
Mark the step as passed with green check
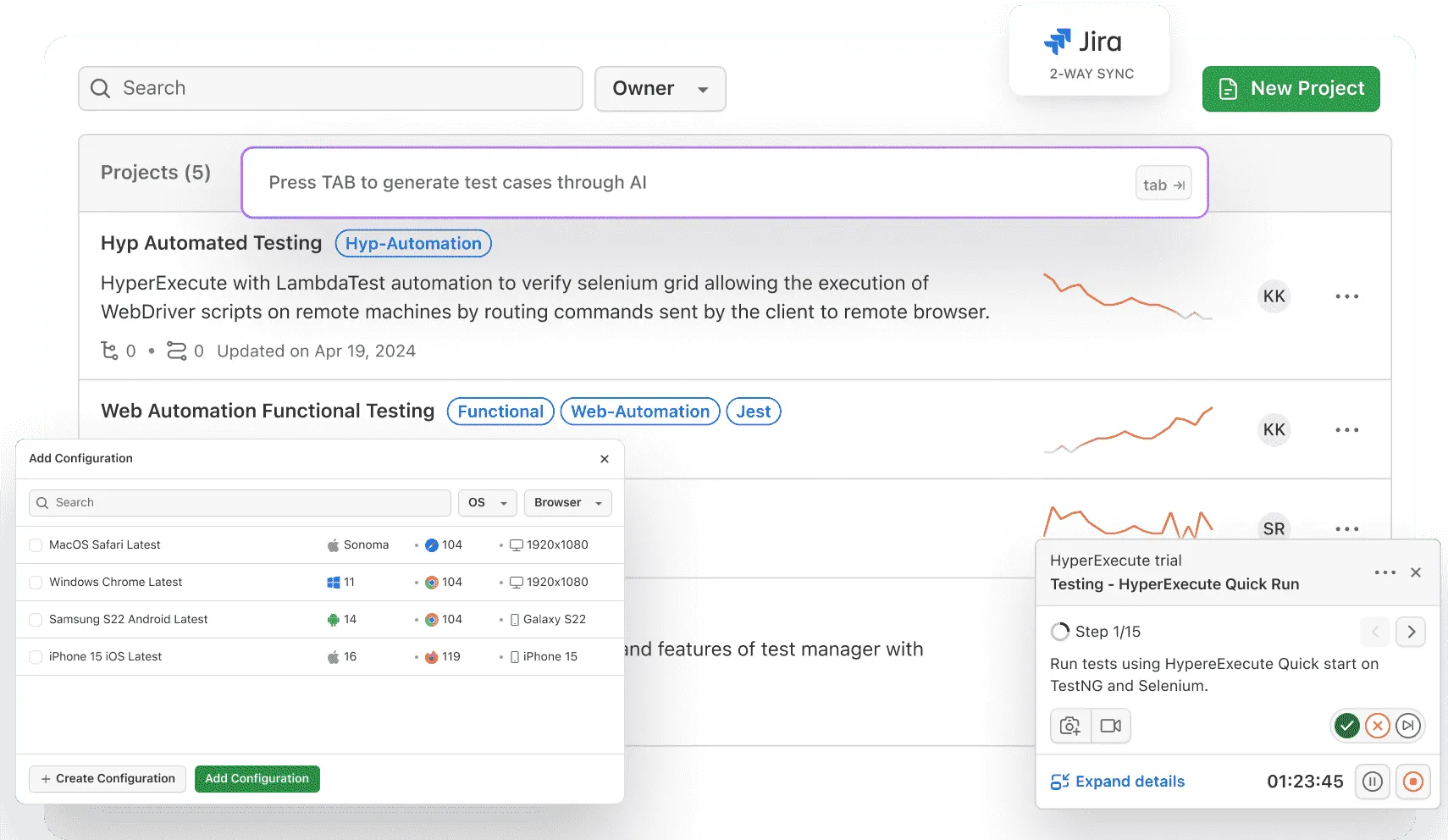tap(1346, 726)
